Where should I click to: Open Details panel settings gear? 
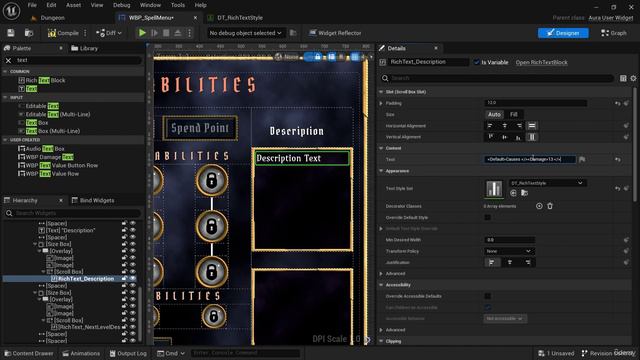633,78
